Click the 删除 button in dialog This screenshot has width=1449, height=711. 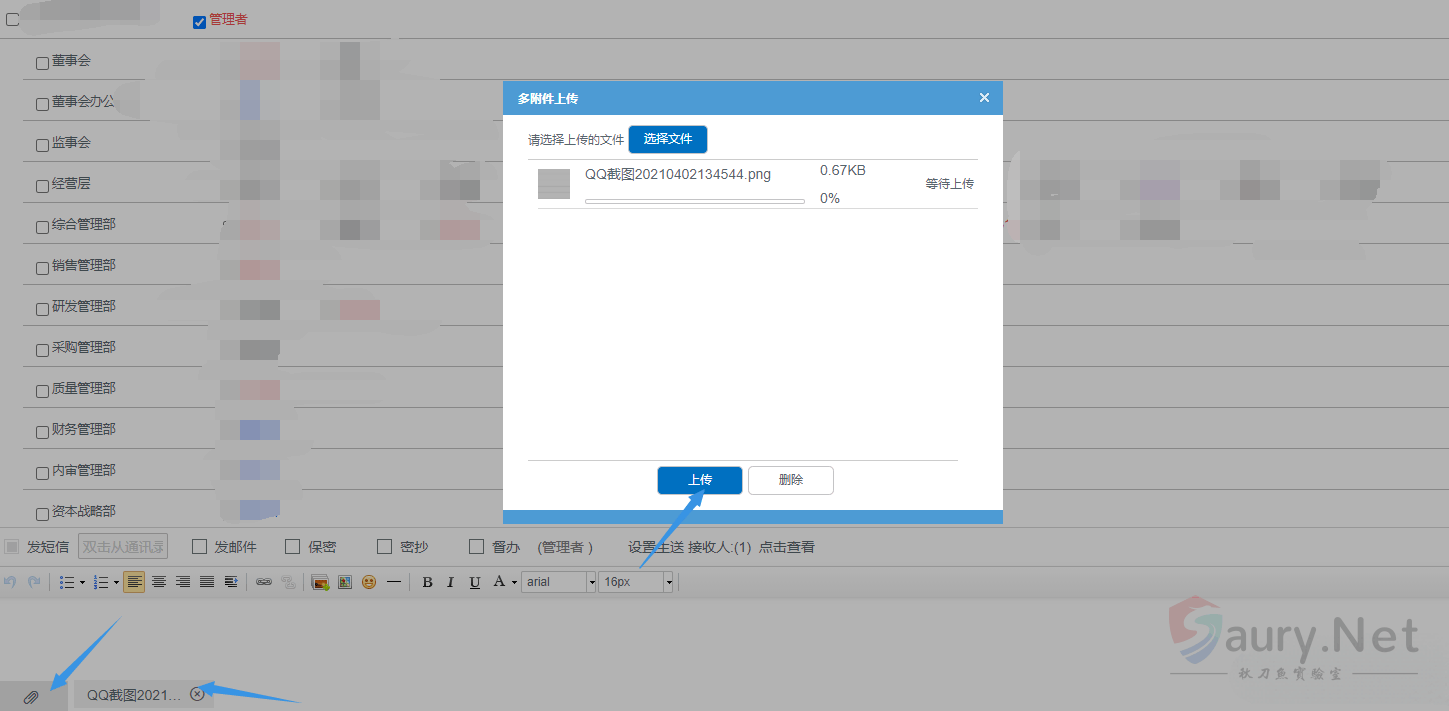(x=790, y=480)
